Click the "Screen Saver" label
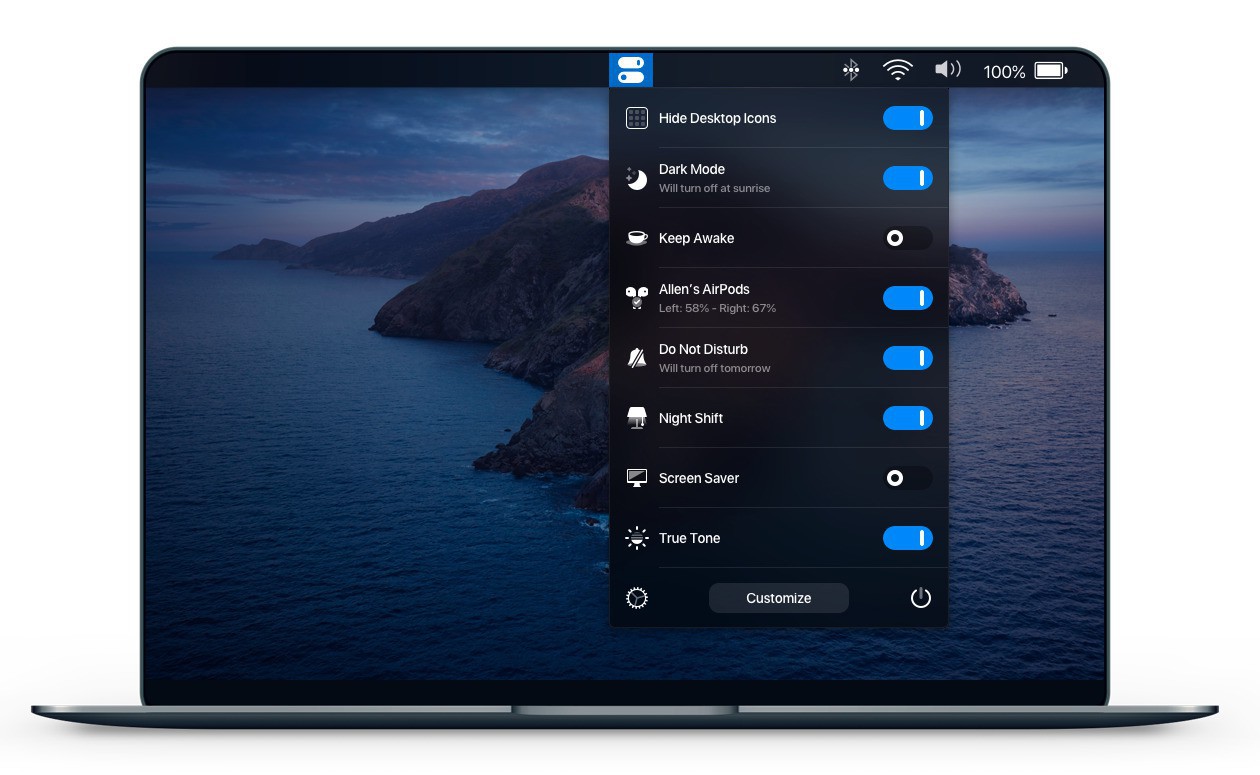This screenshot has width=1260, height=775. (699, 478)
